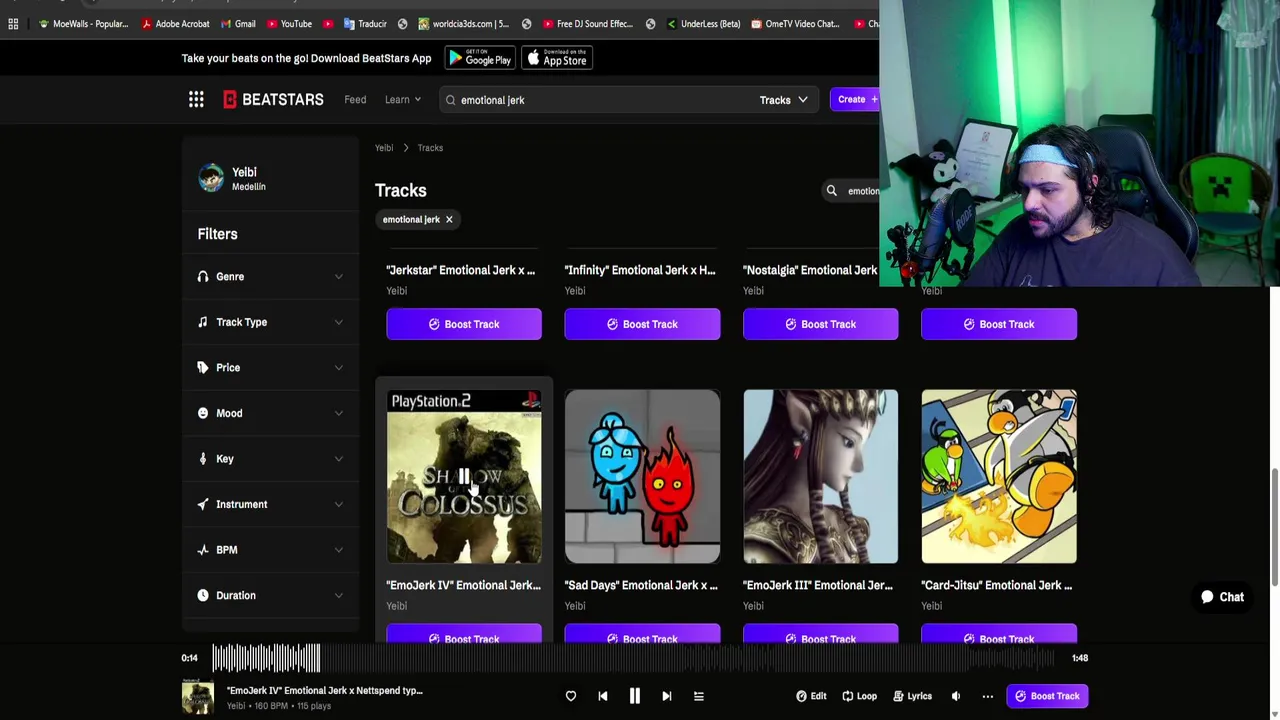Viewport: 1280px width, 720px height.
Task: Skip to previous track
Action: (603, 696)
